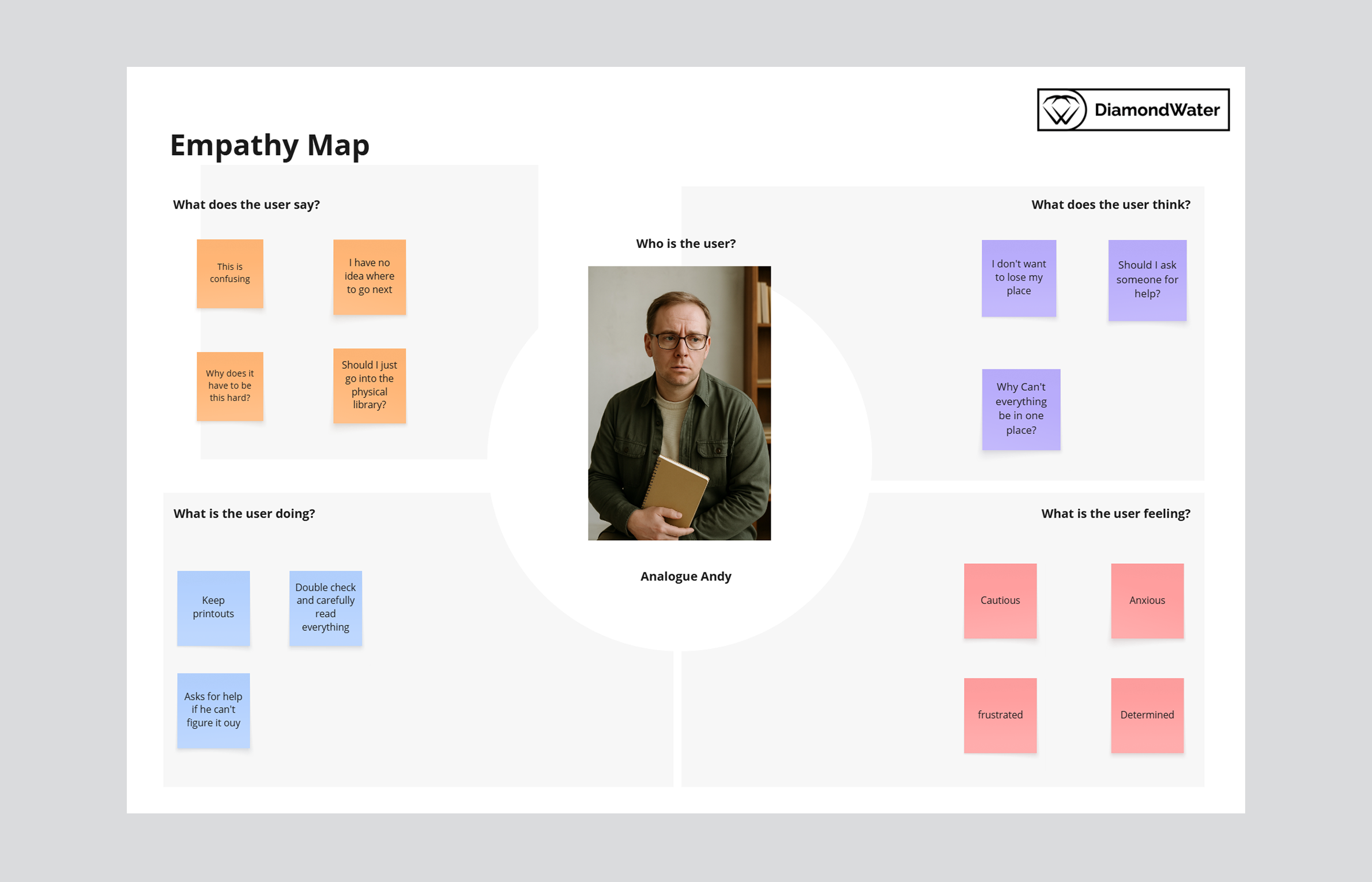Select the 'This is confusing' sticky note
The width and height of the screenshot is (1372, 882).
coord(229,273)
